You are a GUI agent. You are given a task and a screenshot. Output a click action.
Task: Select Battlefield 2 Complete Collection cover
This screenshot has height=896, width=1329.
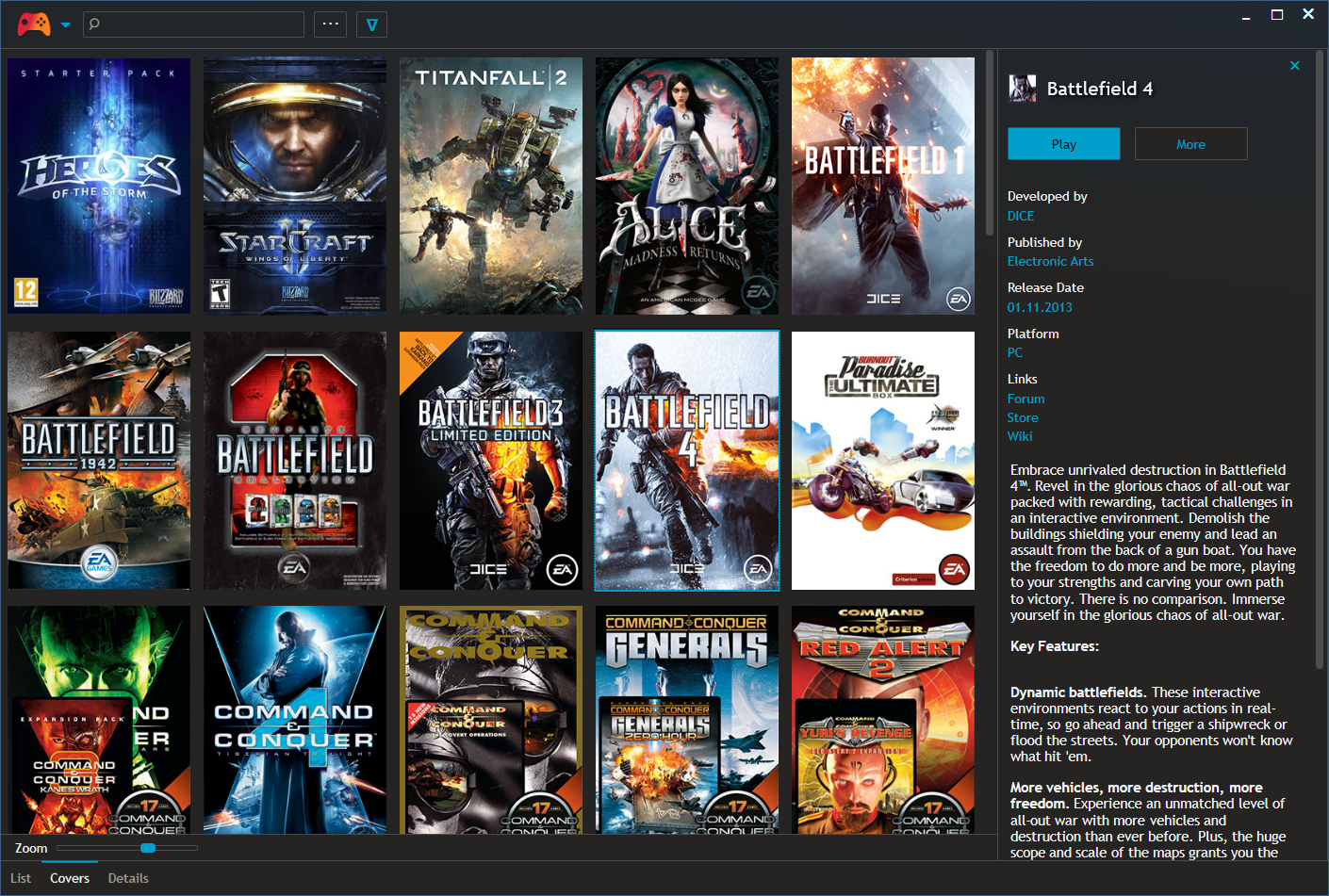295,461
